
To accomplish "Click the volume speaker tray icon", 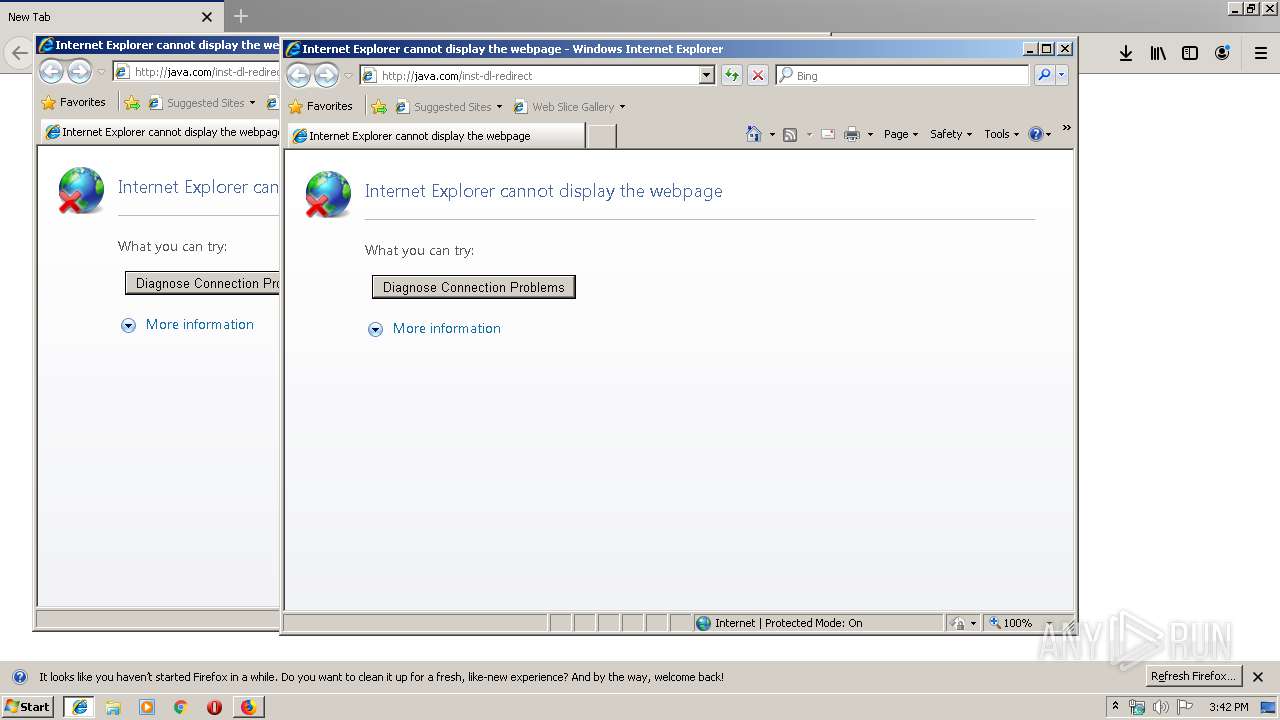I will pos(1161,707).
